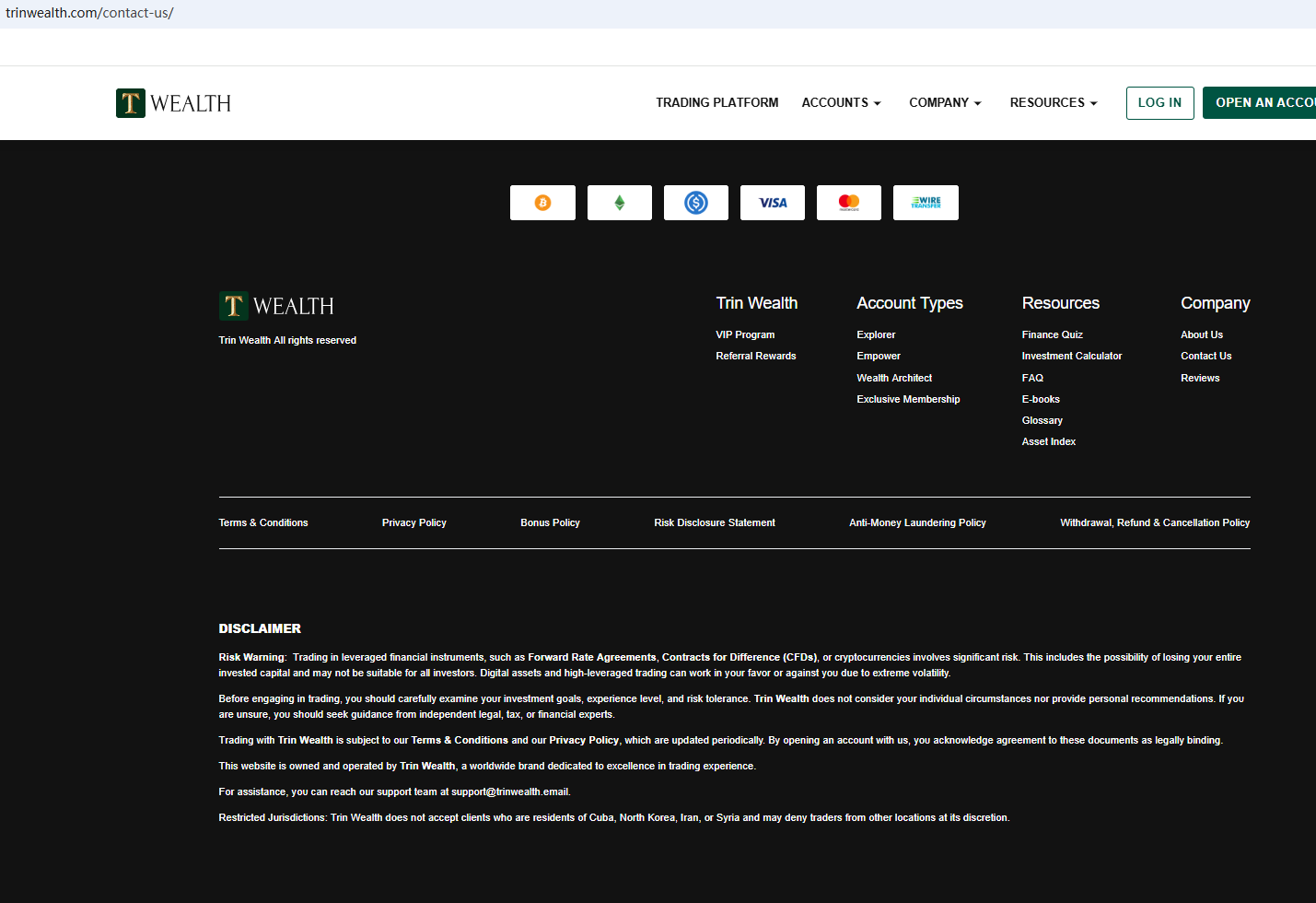Image resolution: width=1316 pixels, height=903 pixels.
Task: Select the Exclusive Membership account type
Action: pos(908,400)
